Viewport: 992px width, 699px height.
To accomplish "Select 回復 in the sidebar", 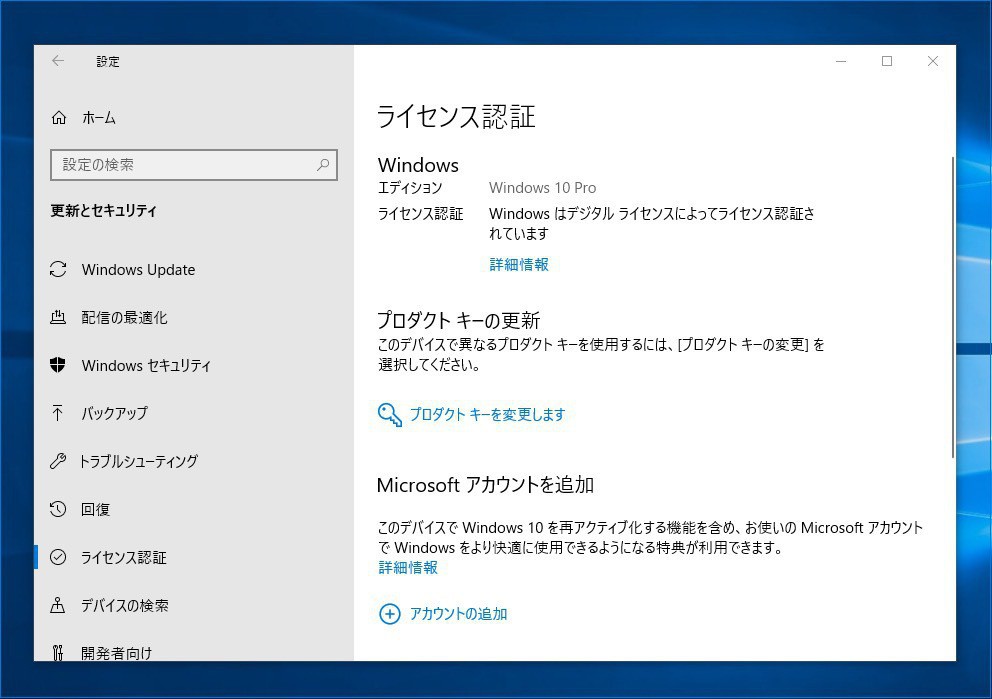I will click(x=194, y=509).
